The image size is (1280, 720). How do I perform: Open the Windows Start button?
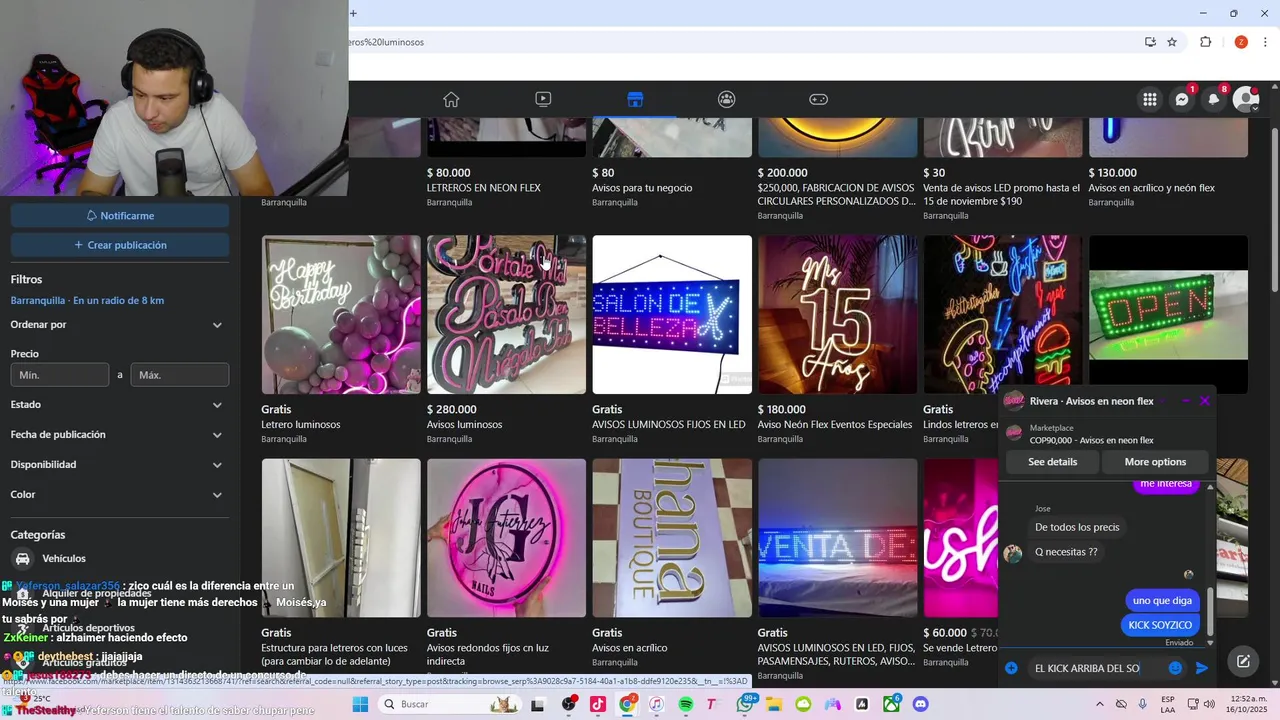tap(360, 704)
